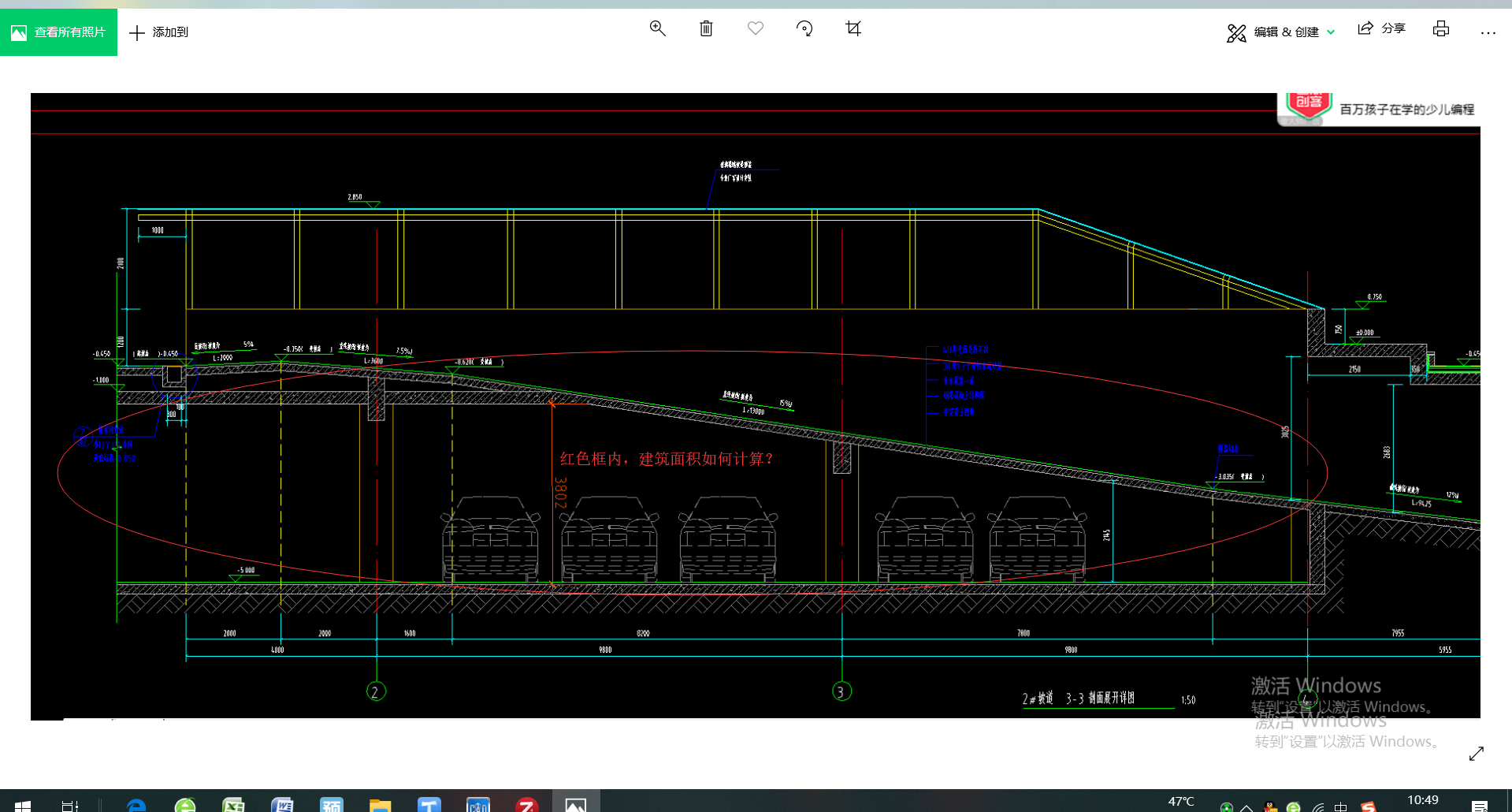Add photo to favorites with heart icon
This screenshot has height=812, width=1512.
click(755, 29)
